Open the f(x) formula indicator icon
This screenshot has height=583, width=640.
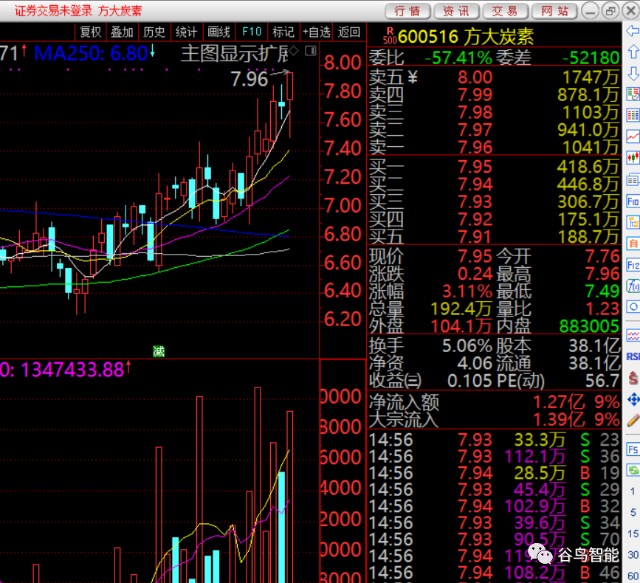tap(633, 286)
